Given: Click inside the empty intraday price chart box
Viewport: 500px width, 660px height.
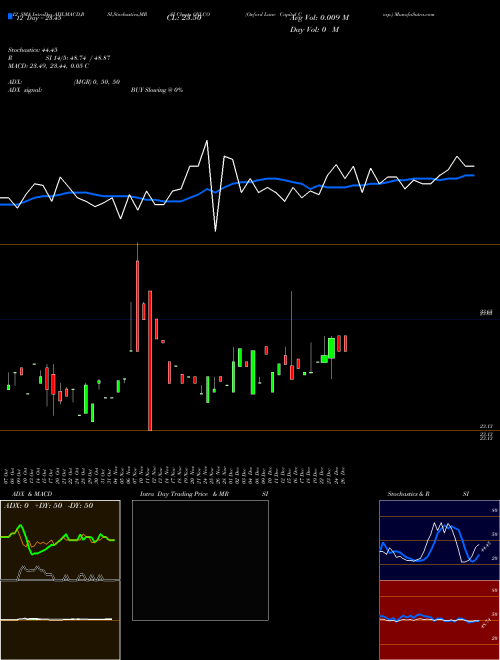Looking at the screenshot, I should click(200, 560).
